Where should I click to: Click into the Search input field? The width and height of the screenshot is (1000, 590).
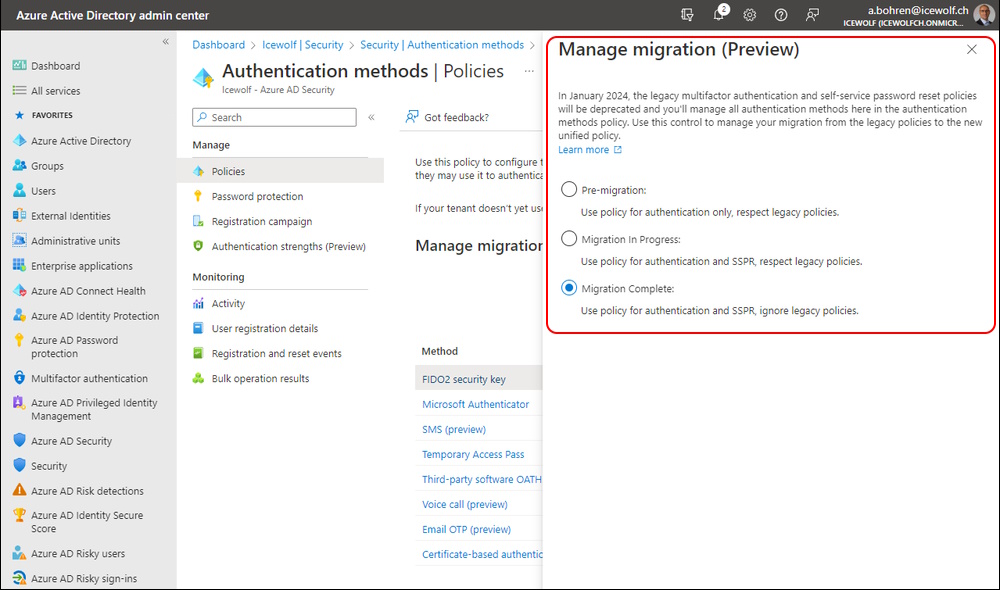(274, 117)
